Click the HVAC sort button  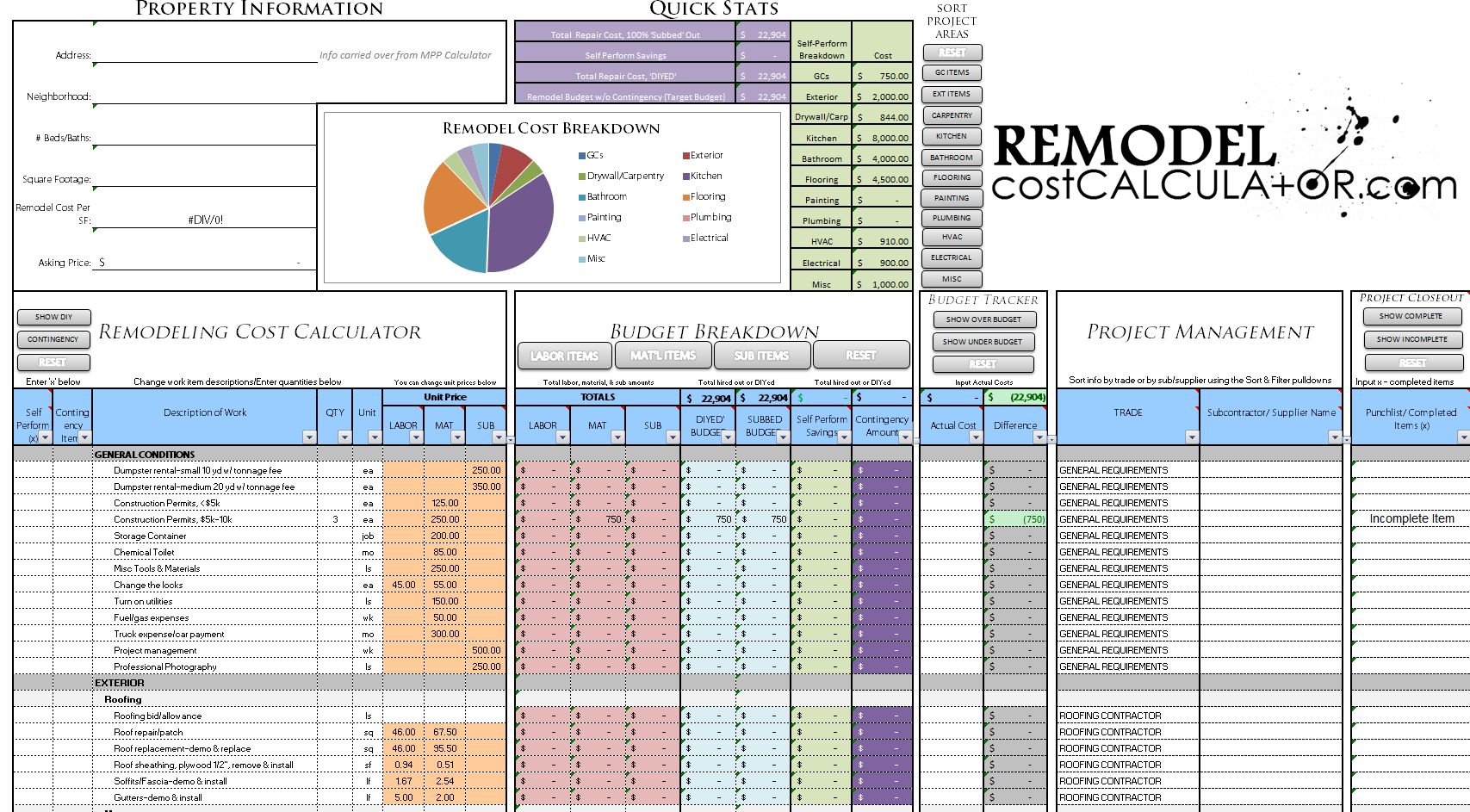952,238
